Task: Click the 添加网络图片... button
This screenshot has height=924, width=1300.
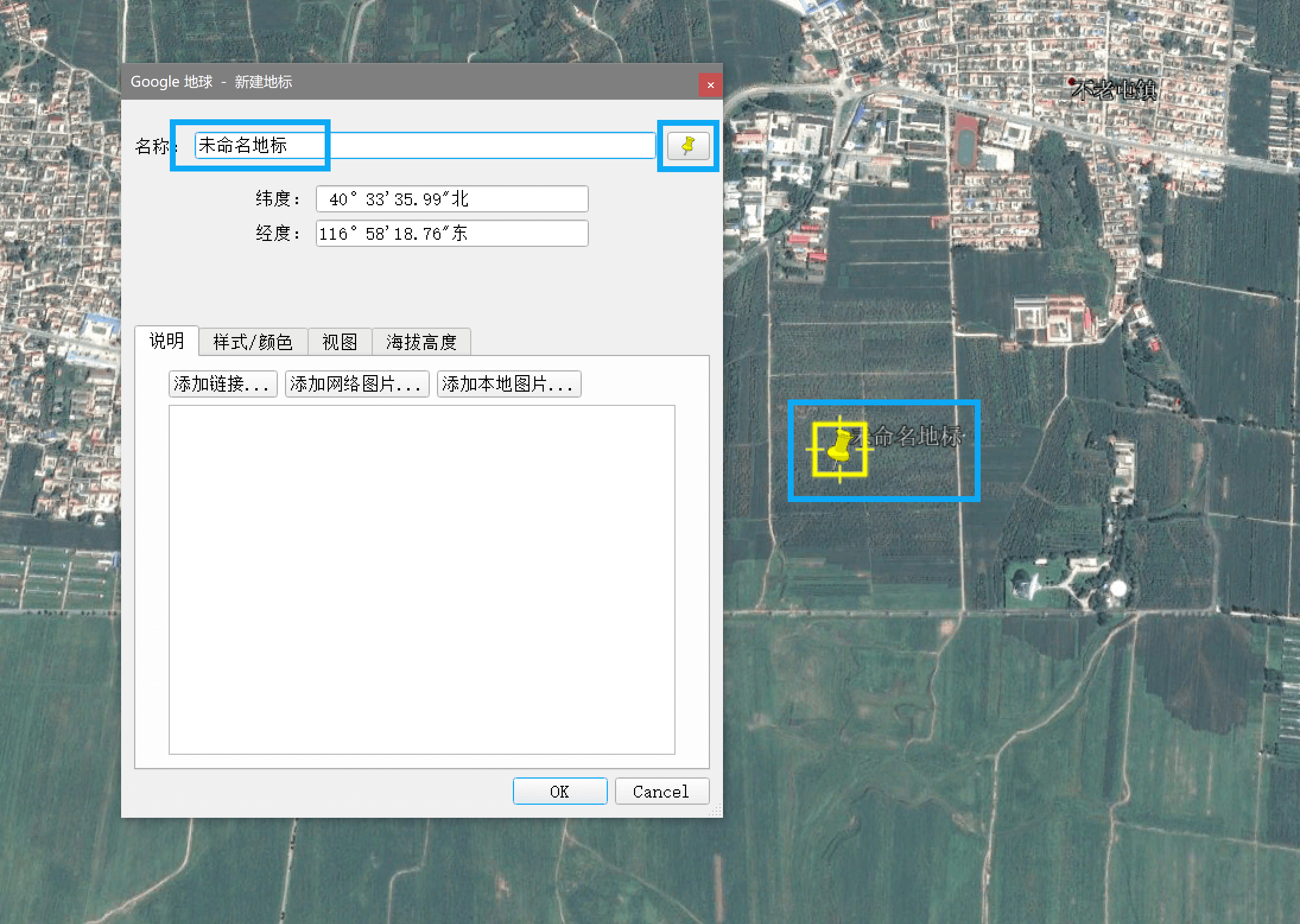Action: click(x=356, y=384)
